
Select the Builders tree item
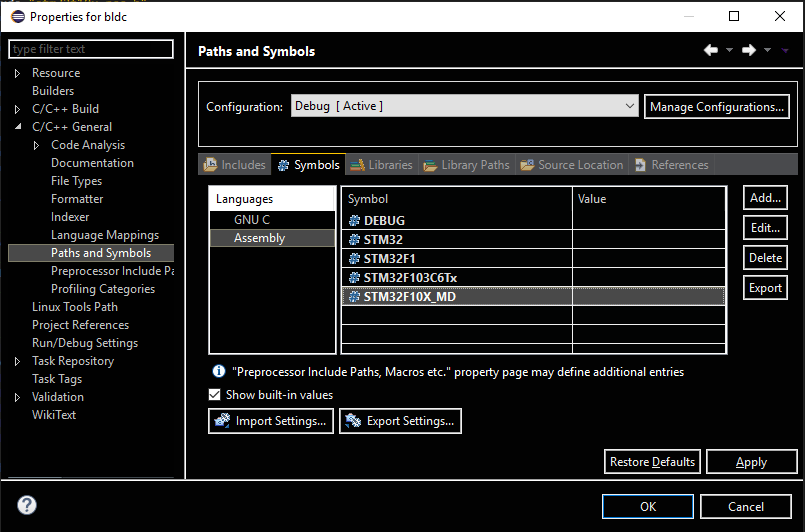tap(53, 91)
